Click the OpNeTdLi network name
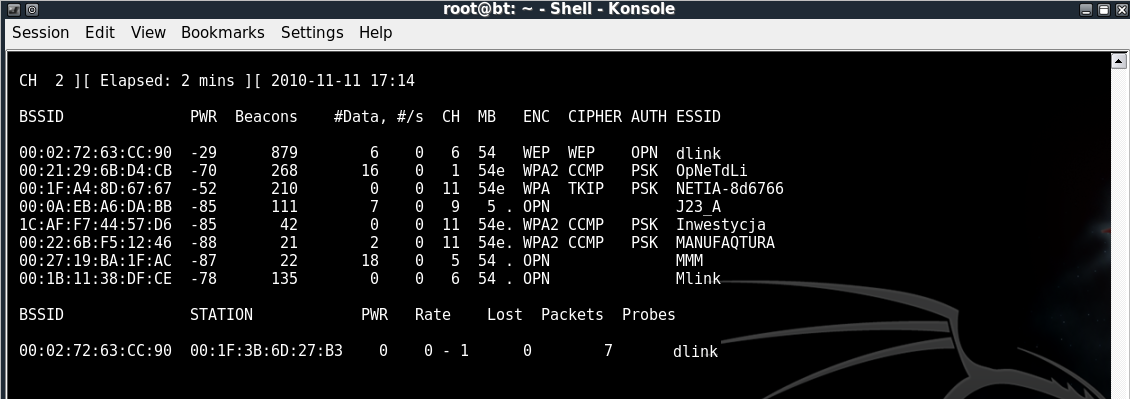Image resolution: width=1130 pixels, height=399 pixels. (x=711, y=171)
